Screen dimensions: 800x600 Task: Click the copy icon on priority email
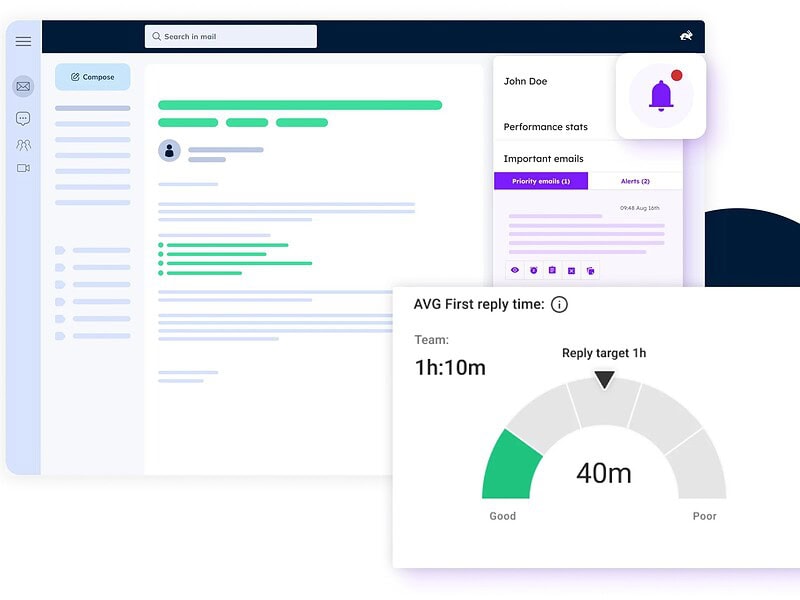(x=590, y=270)
